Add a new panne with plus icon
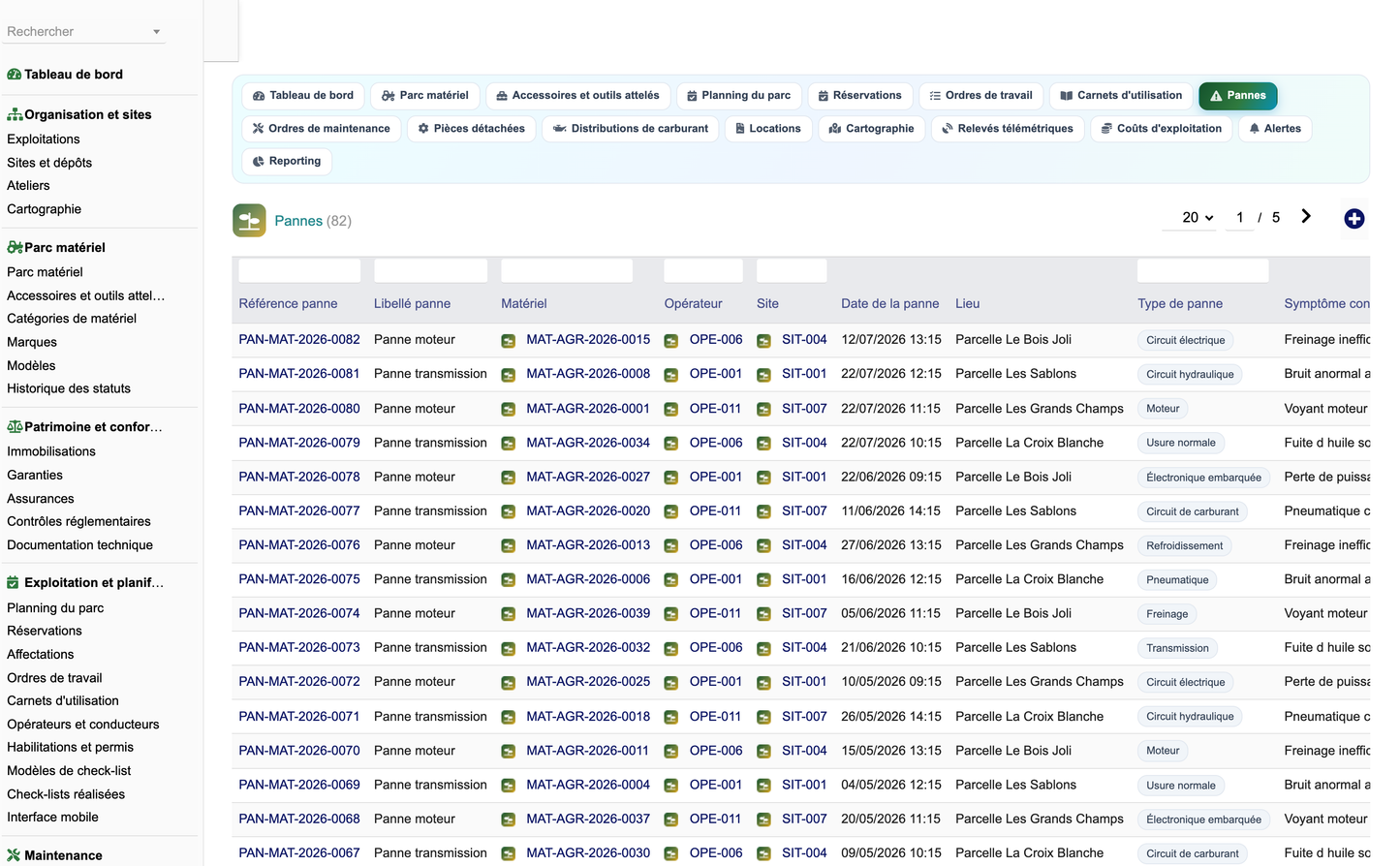 [x=1353, y=219]
